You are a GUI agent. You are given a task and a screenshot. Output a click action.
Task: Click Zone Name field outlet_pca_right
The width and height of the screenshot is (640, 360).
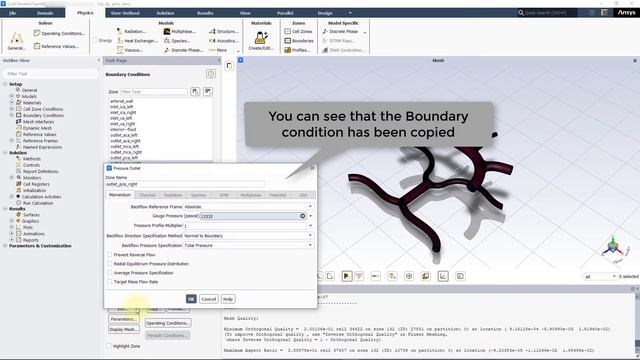[x=185, y=184]
